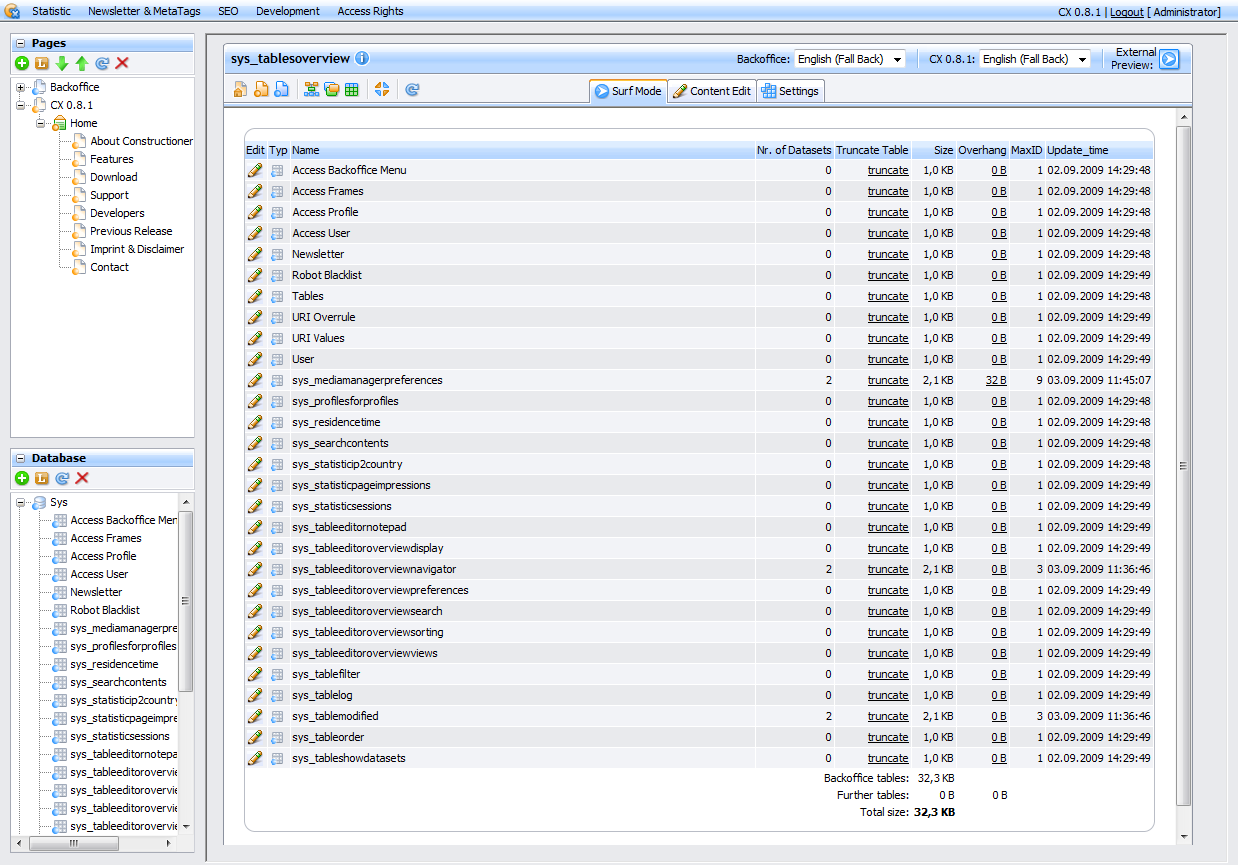This screenshot has height=865, width=1238.
Task: Click pencil icon for sys_tablelog row
Action: pos(255,695)
